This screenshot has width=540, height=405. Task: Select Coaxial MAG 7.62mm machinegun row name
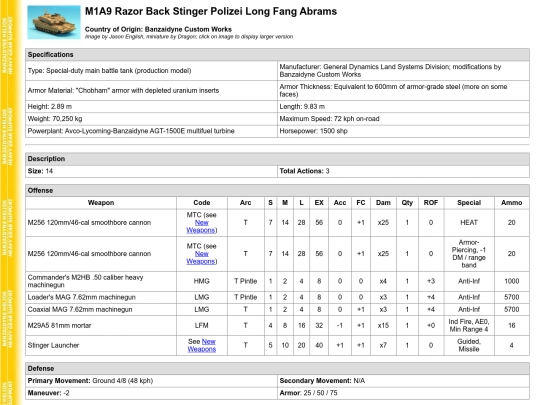click(x=101, y=310)
